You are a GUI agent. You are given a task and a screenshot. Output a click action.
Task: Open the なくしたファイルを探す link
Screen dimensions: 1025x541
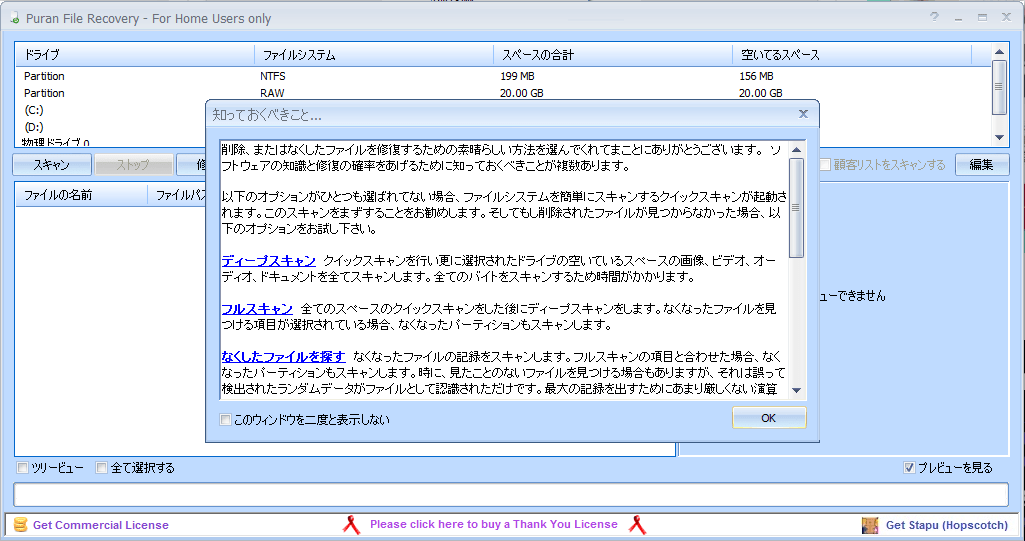tap(283, 357)
